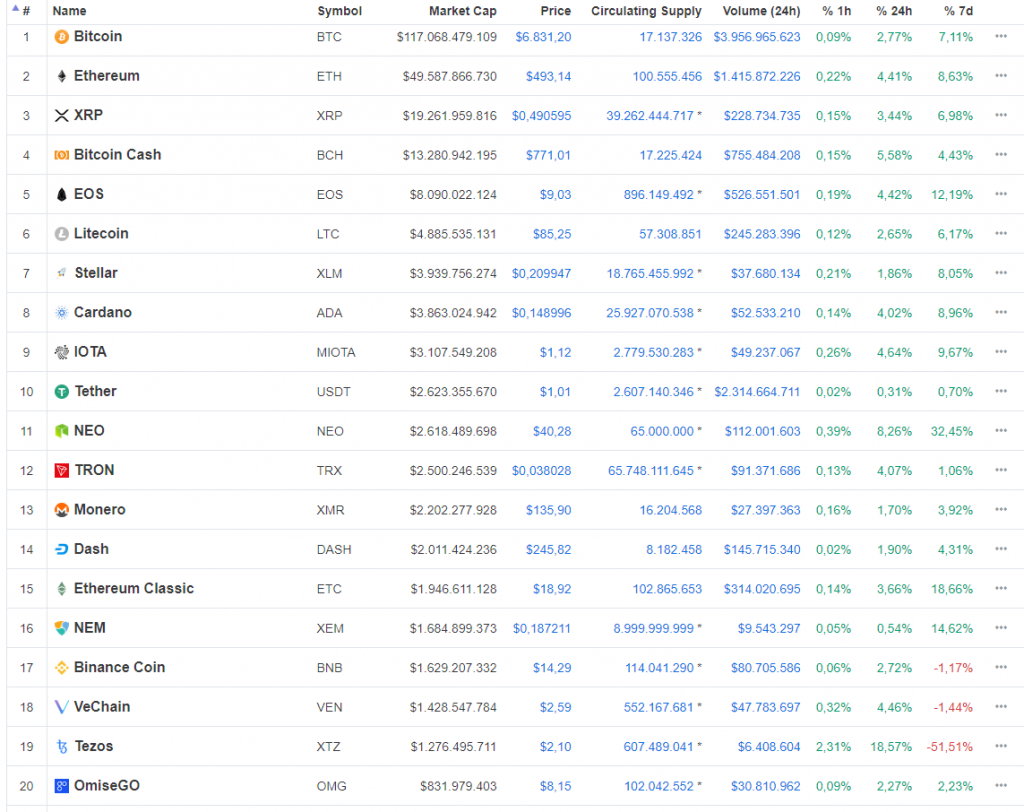Viewport: 1024px width, 812px height.
Task: Click the XRP logo icon
Action: tap(61, 116)
